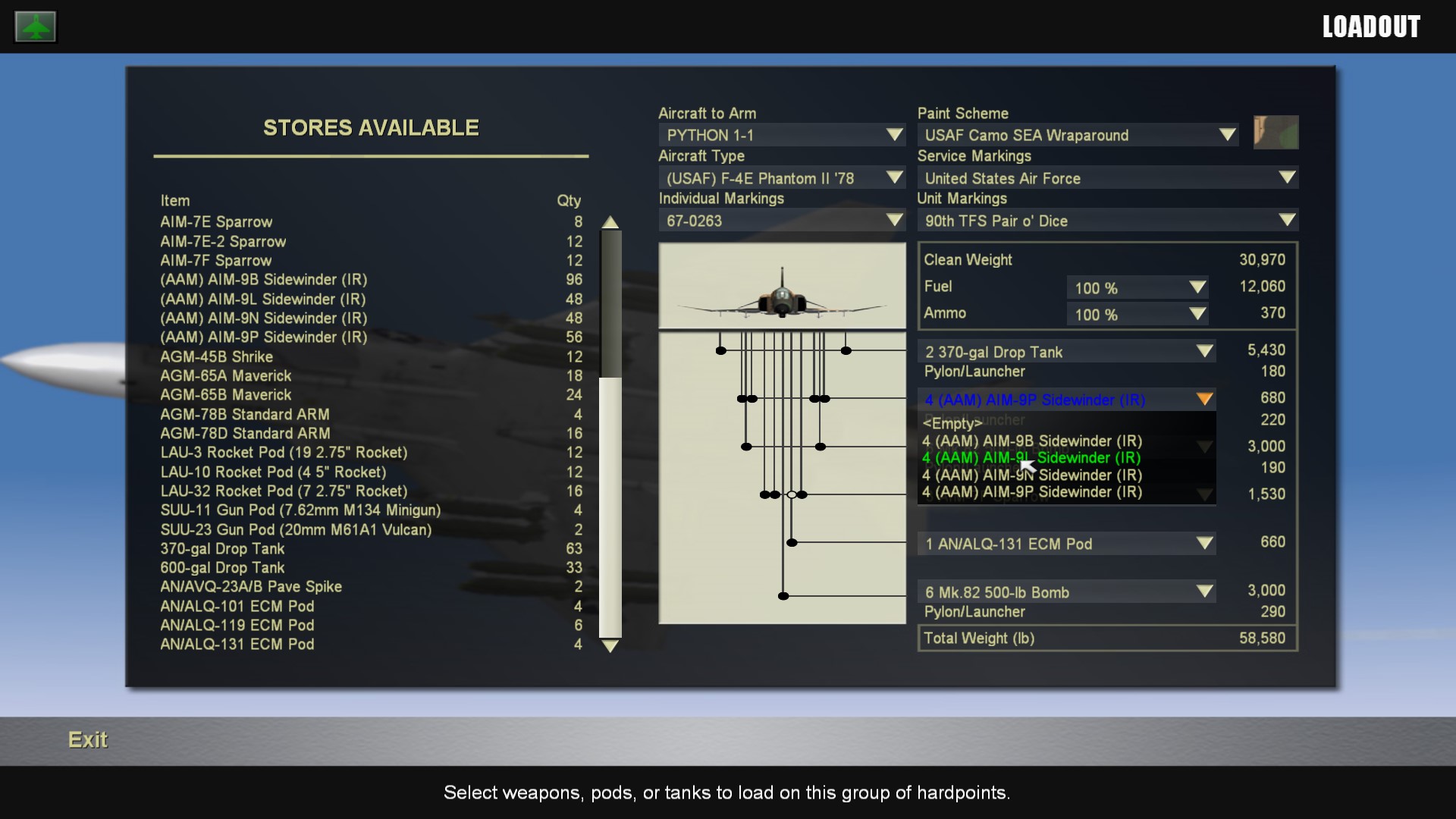
Task: Select (AAM) AIM-9L Sidewinder (IR) store item
Action: pos(371,300)
